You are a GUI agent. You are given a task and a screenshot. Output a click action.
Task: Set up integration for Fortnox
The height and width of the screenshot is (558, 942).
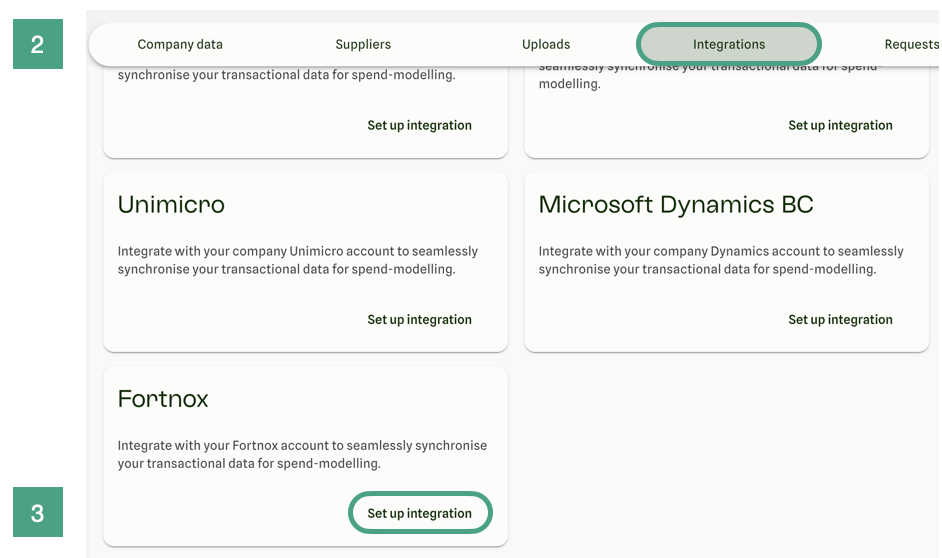[x=420, y=513]
